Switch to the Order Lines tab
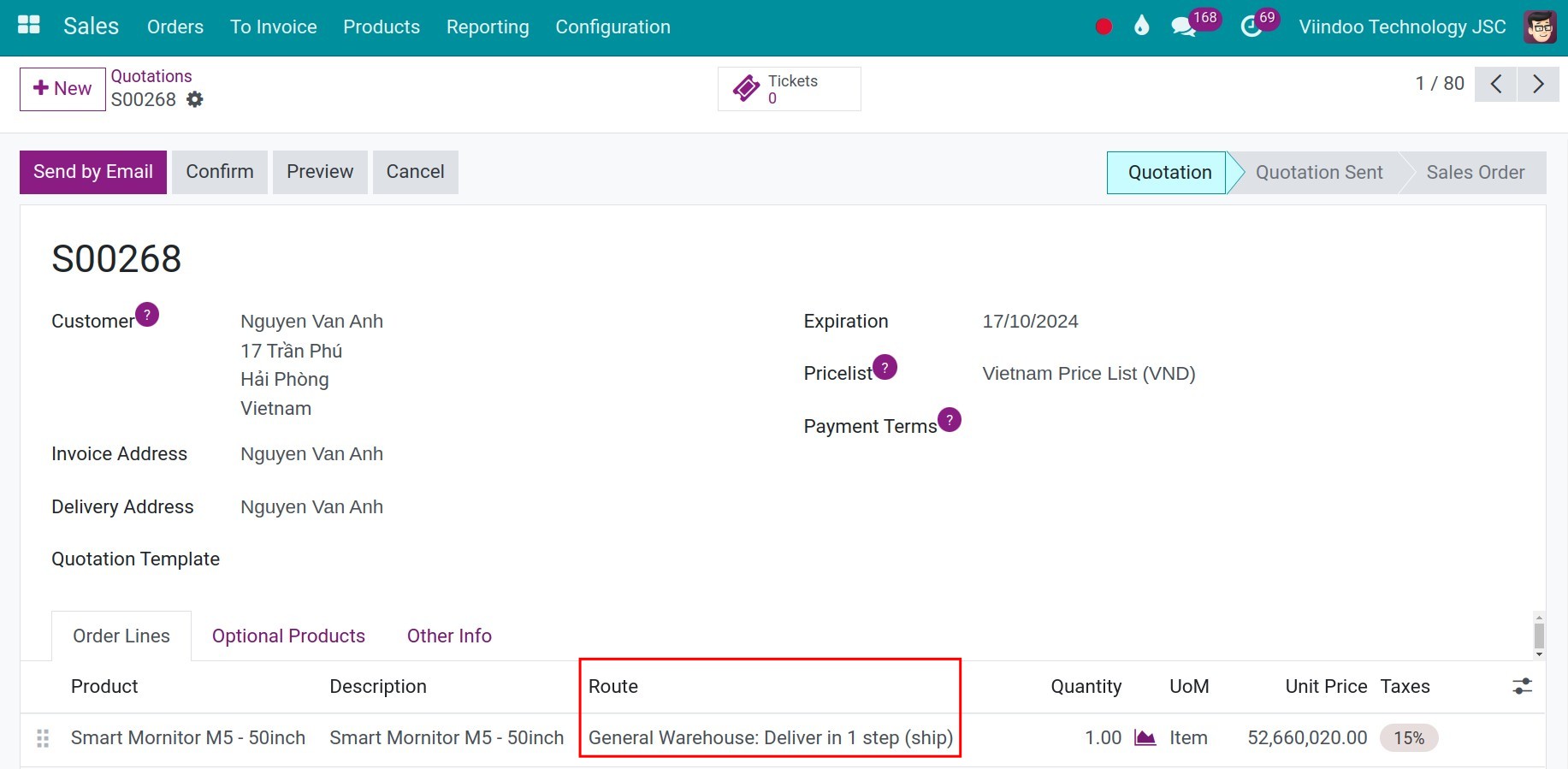The image size is (1568, 769). point(121,636)
